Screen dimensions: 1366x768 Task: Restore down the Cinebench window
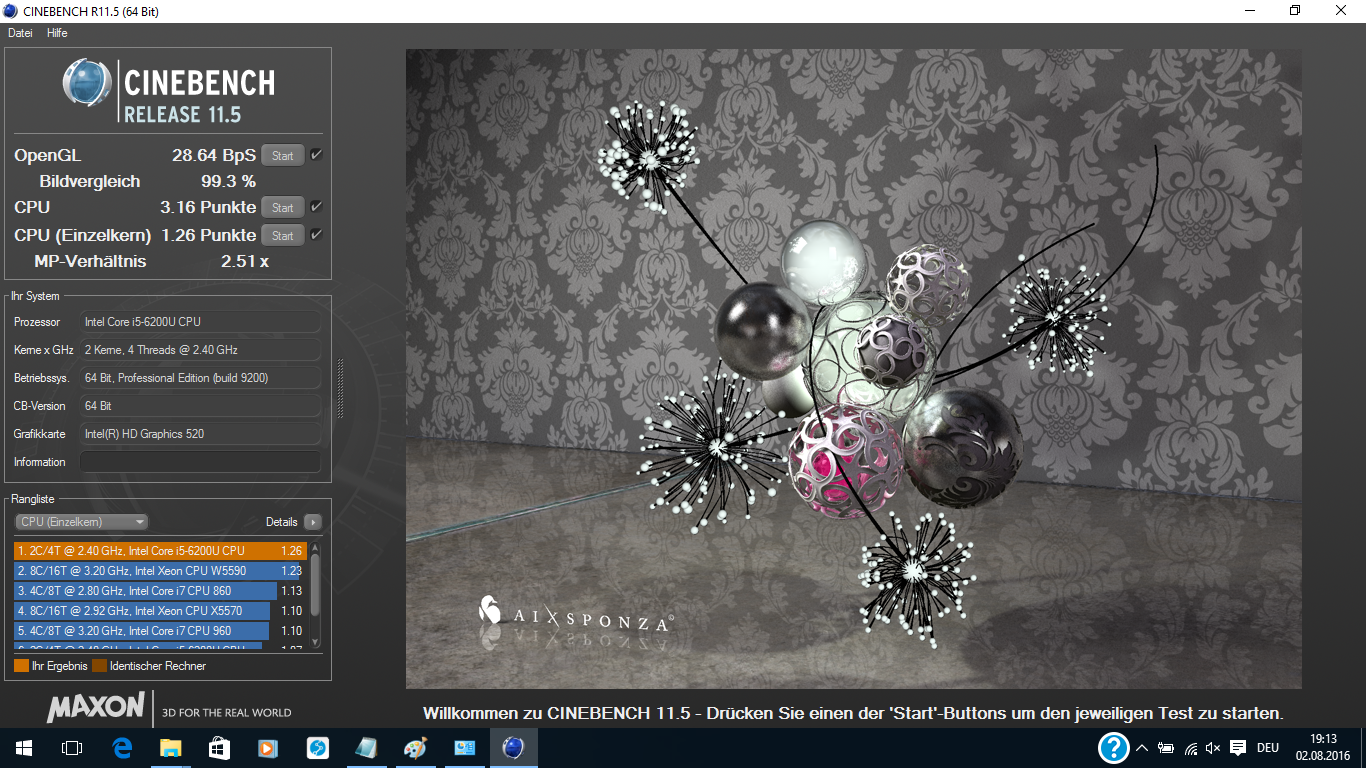[x=1295, y=11]
